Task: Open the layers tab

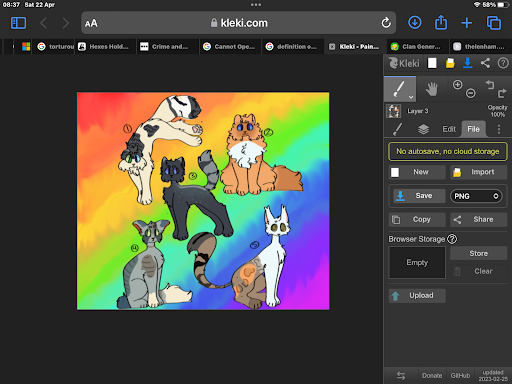Action: [x=423, y=129]
